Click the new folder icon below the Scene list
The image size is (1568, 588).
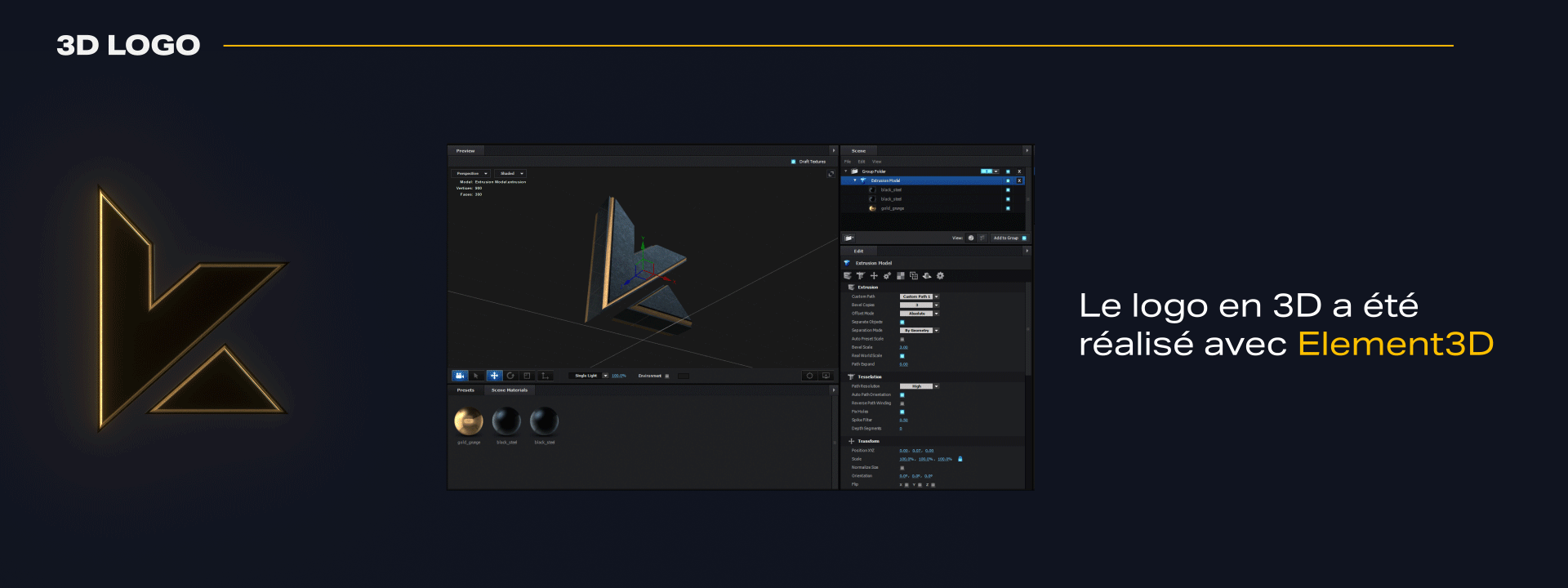(x=849, y=238)
